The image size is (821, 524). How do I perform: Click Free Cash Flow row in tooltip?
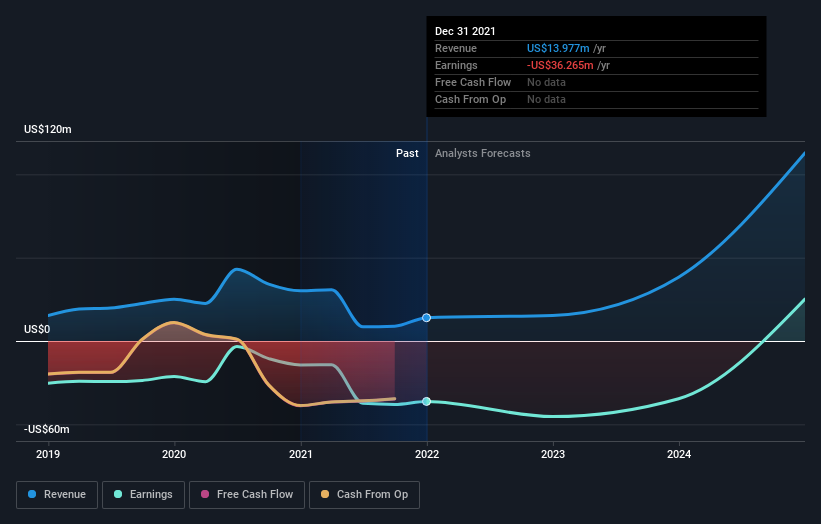[x=596, y=82]
